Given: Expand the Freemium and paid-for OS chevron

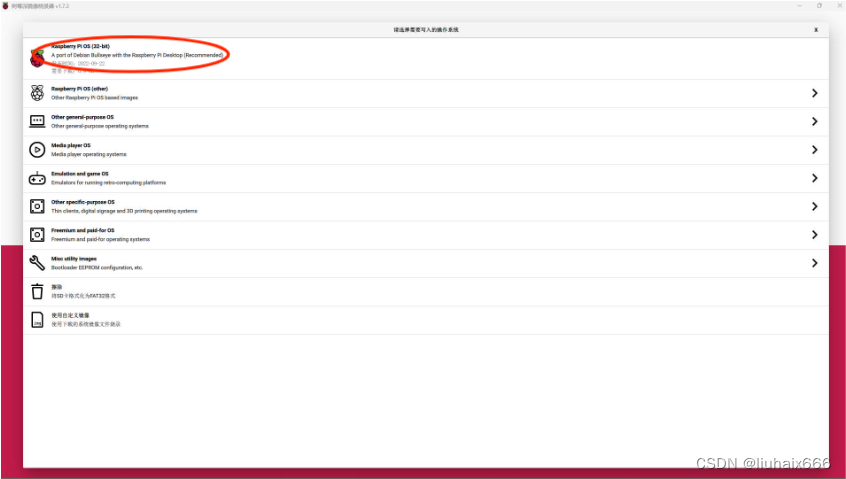Looking at the screenshot, I should (815, 235).
